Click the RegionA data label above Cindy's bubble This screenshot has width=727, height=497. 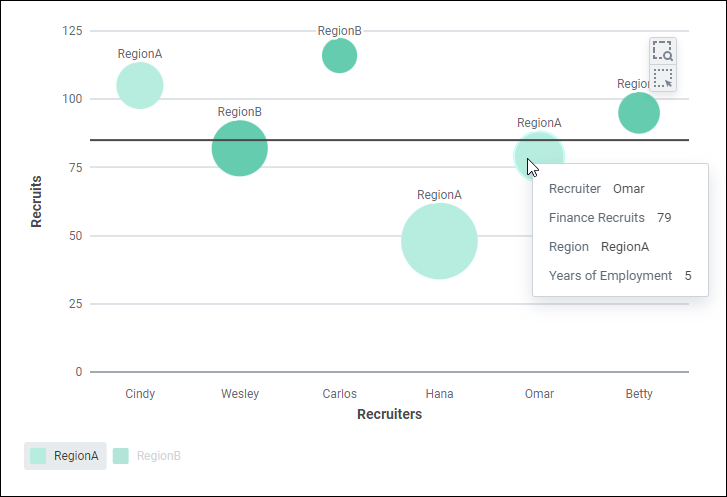pos(140,54)
